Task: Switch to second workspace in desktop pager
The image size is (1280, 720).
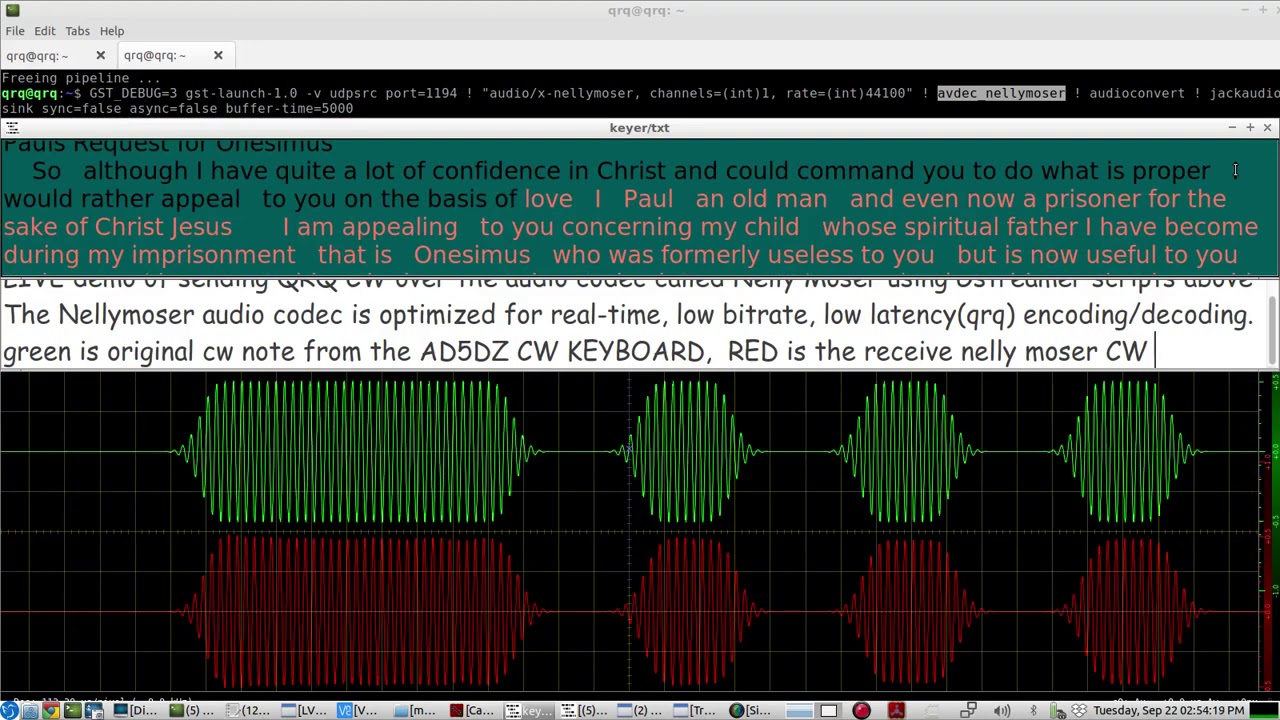Action: (828, 710)
